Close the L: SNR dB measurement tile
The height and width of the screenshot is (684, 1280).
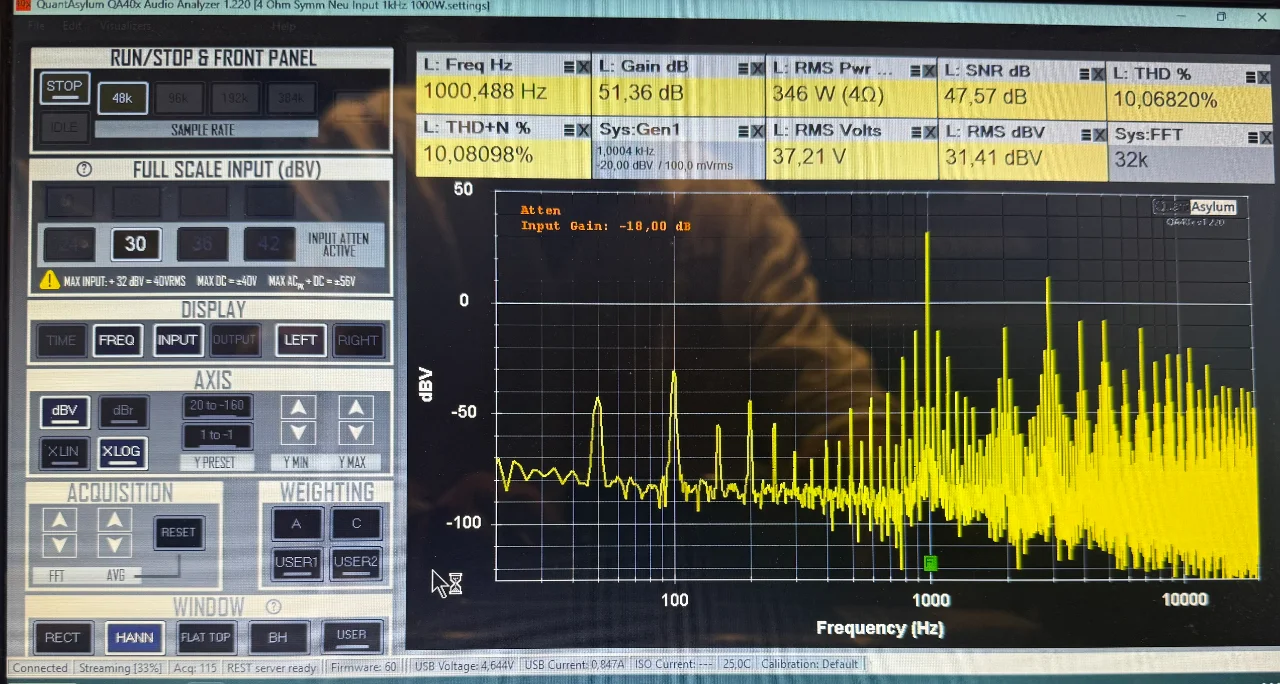coord(1098,73)
